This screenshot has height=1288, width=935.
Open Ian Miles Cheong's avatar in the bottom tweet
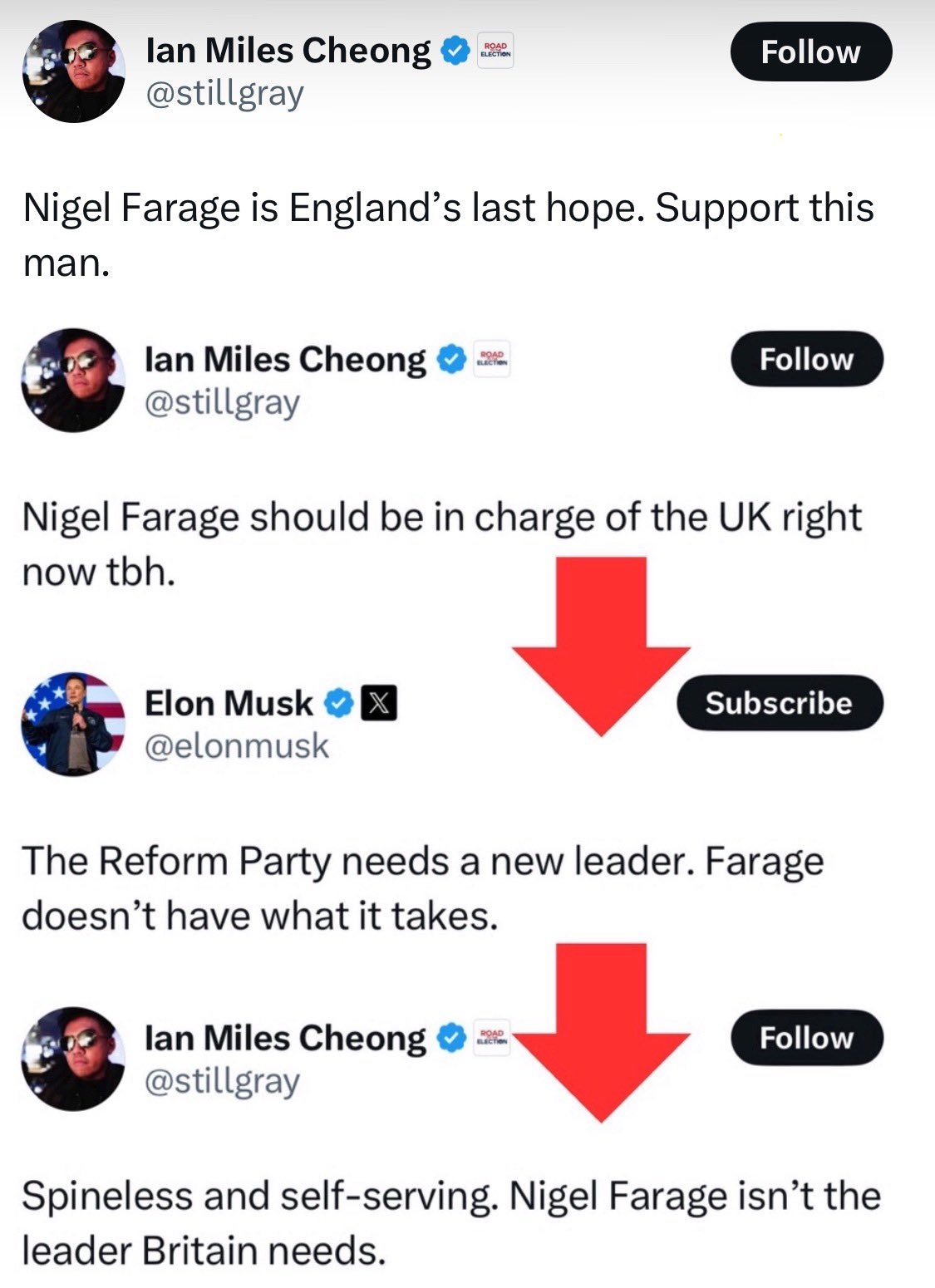tap(73, 1059)
